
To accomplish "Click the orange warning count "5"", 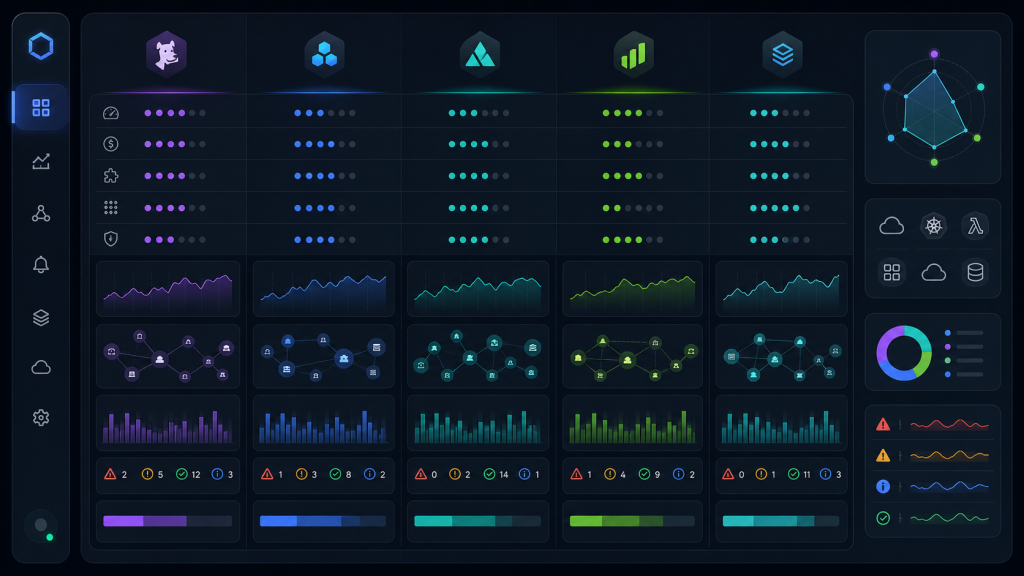I will coord(161,475).
